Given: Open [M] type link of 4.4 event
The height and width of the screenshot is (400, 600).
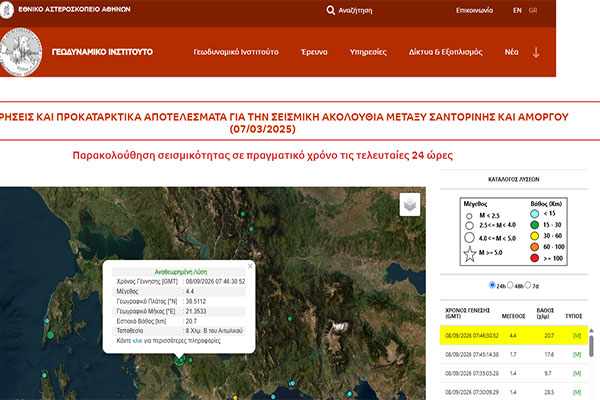Looking at the screenshot, I should pyautogui.click(x=577, y=336).
